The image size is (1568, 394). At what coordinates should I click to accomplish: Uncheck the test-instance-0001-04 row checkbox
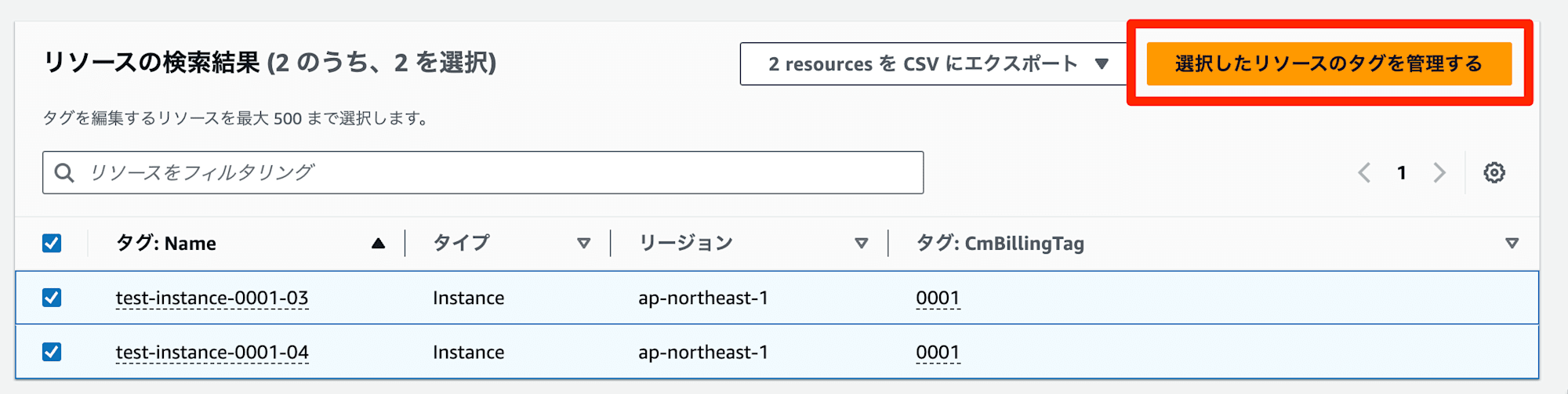pos(52,352)
